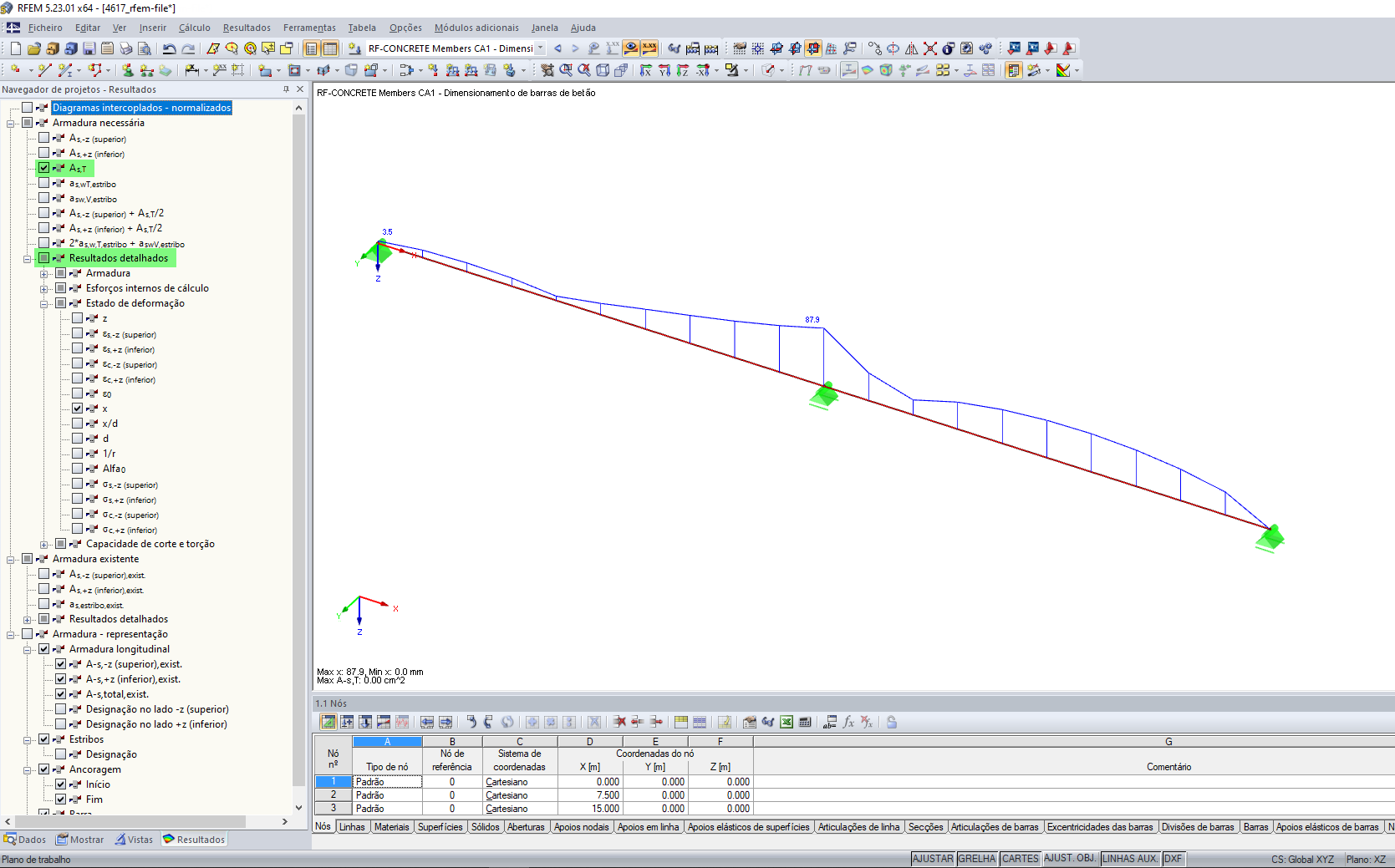Click the lock icon in table toolbar

[x=892, y=722]
